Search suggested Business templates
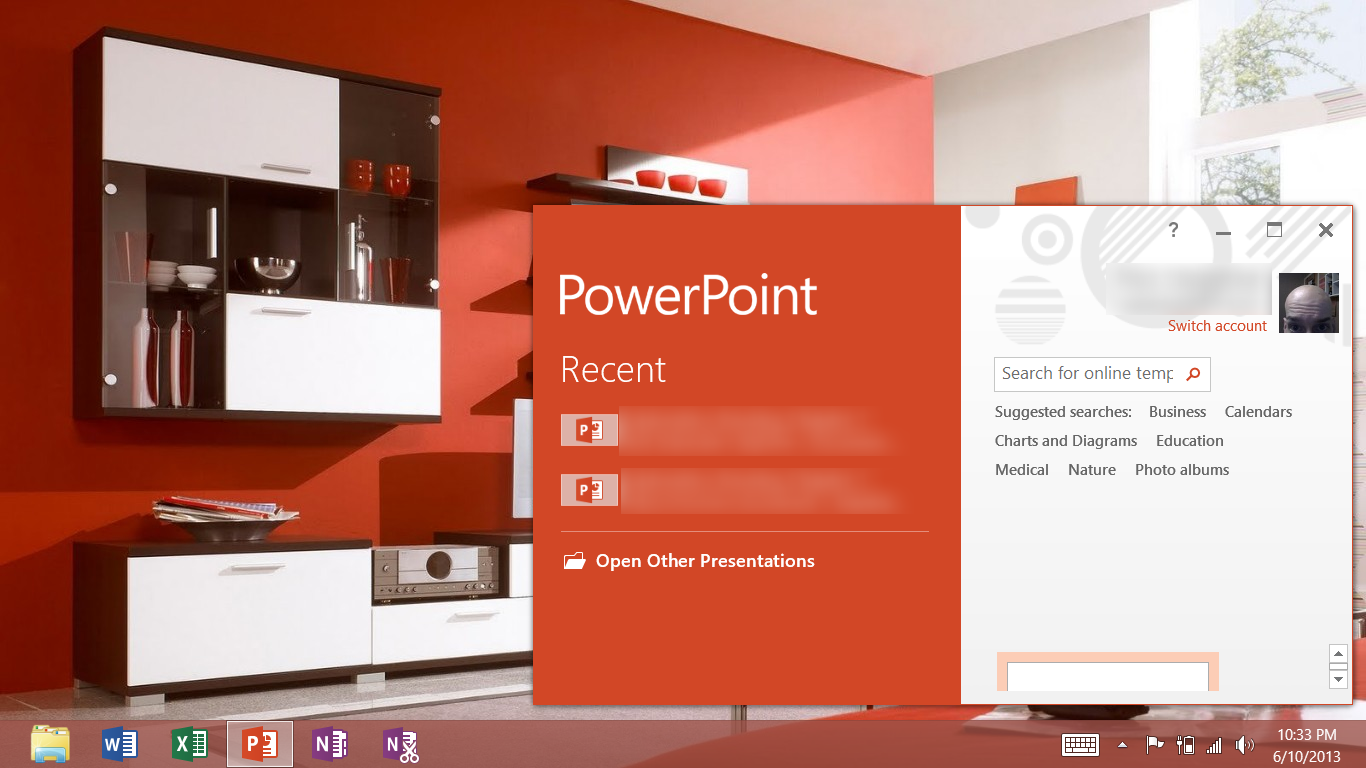This screenshot has height=768, width=1366. 1177,412
